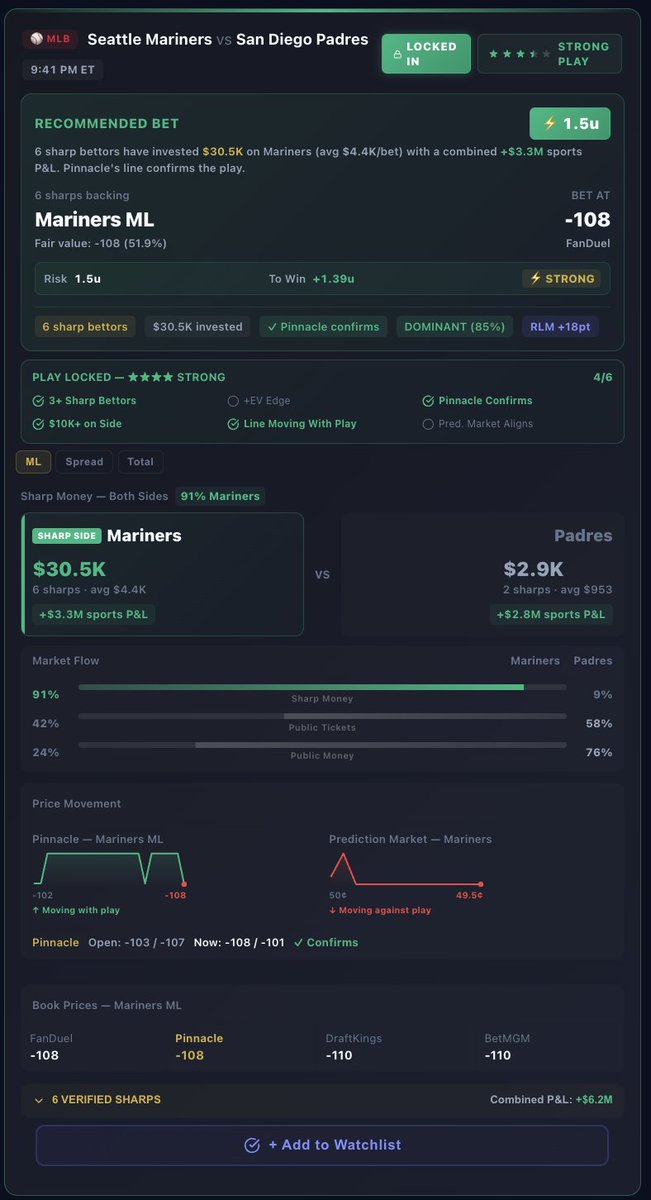Click the FanDuel -108 book price
The width and height of the screenshot is (651, 1200).
click(x=51, y=1047)
